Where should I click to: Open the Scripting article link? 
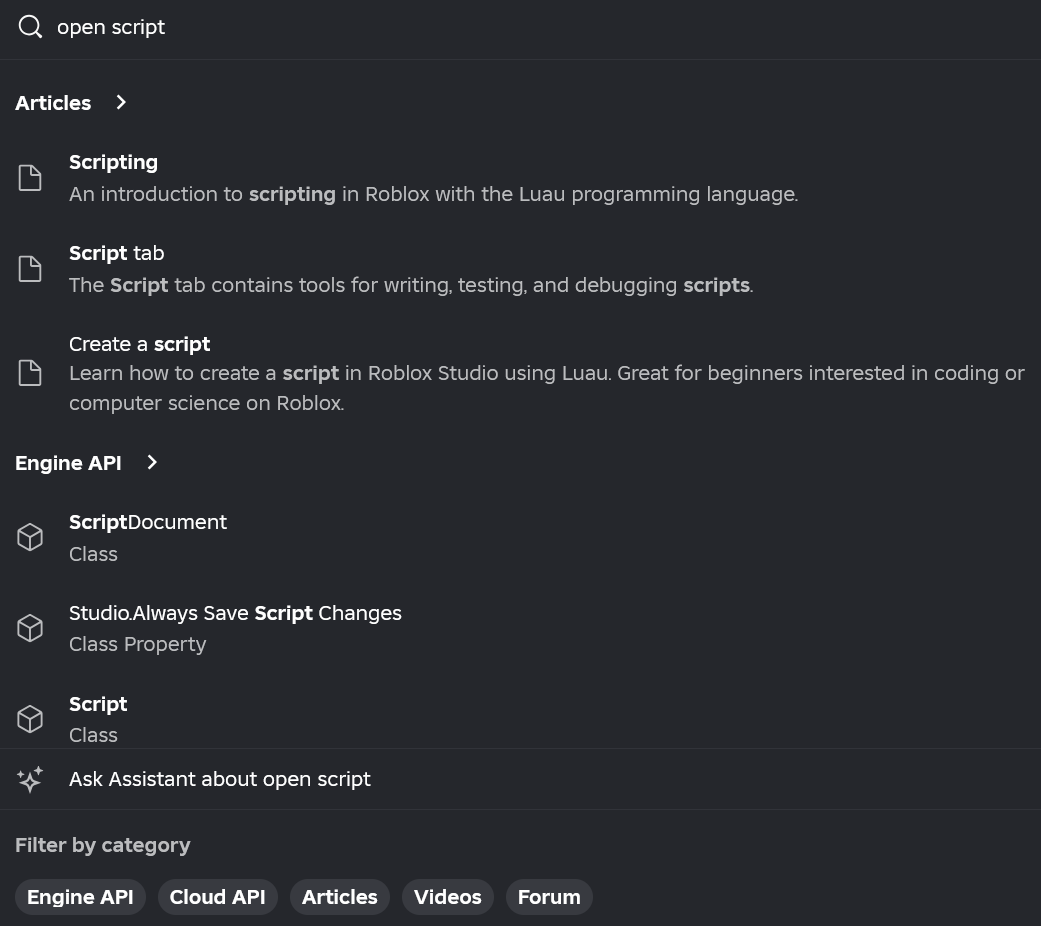point(113,162)
